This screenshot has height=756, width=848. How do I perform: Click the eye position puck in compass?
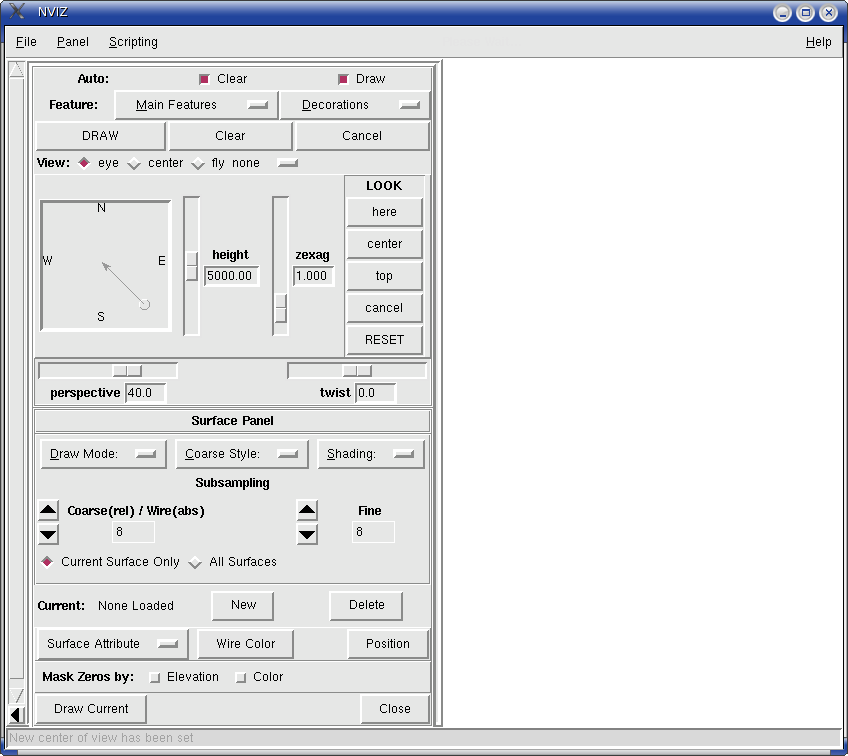point(144,304)
